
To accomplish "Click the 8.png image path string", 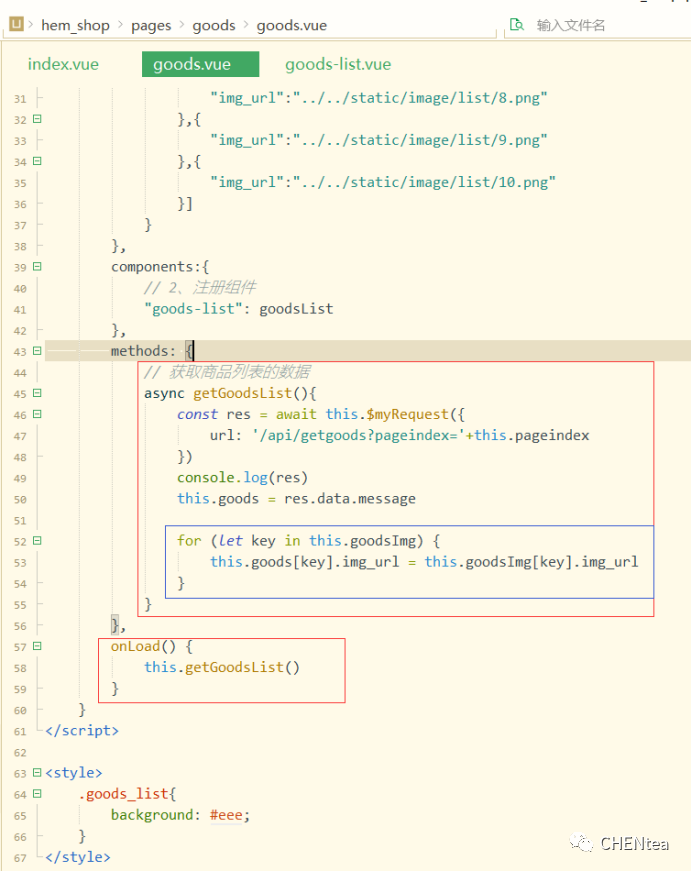I will tap(421, 98).
